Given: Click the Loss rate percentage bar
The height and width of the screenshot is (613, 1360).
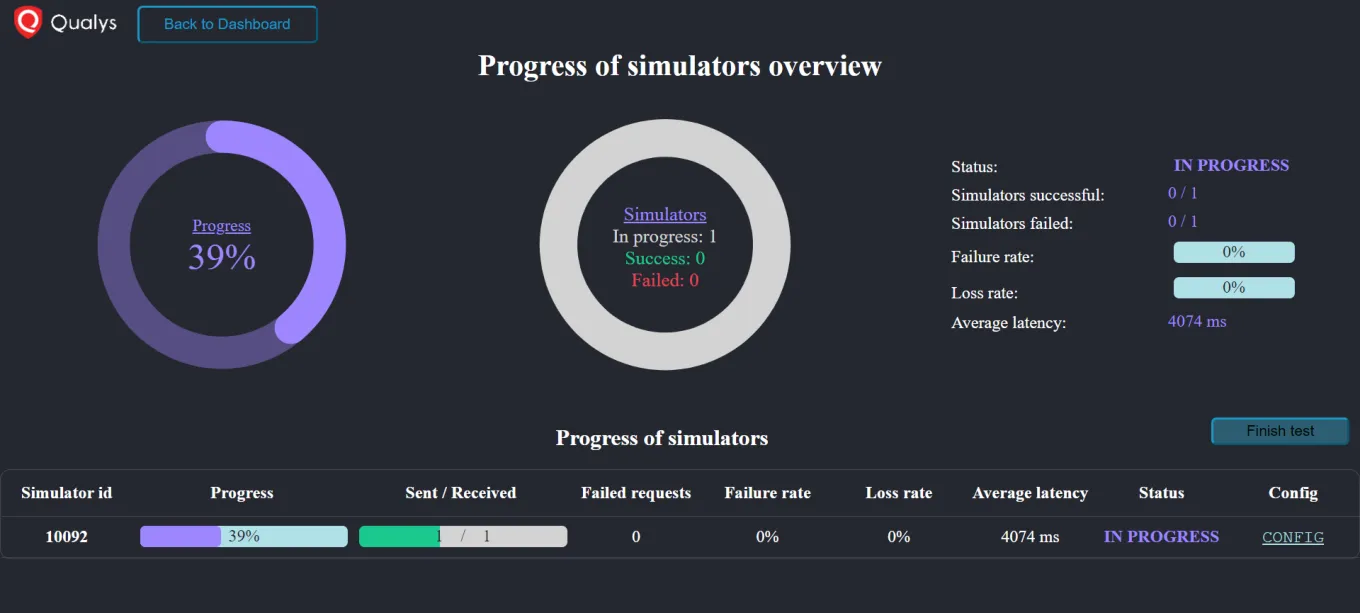Looking at the screenshot, I should tap(1233, 287).
